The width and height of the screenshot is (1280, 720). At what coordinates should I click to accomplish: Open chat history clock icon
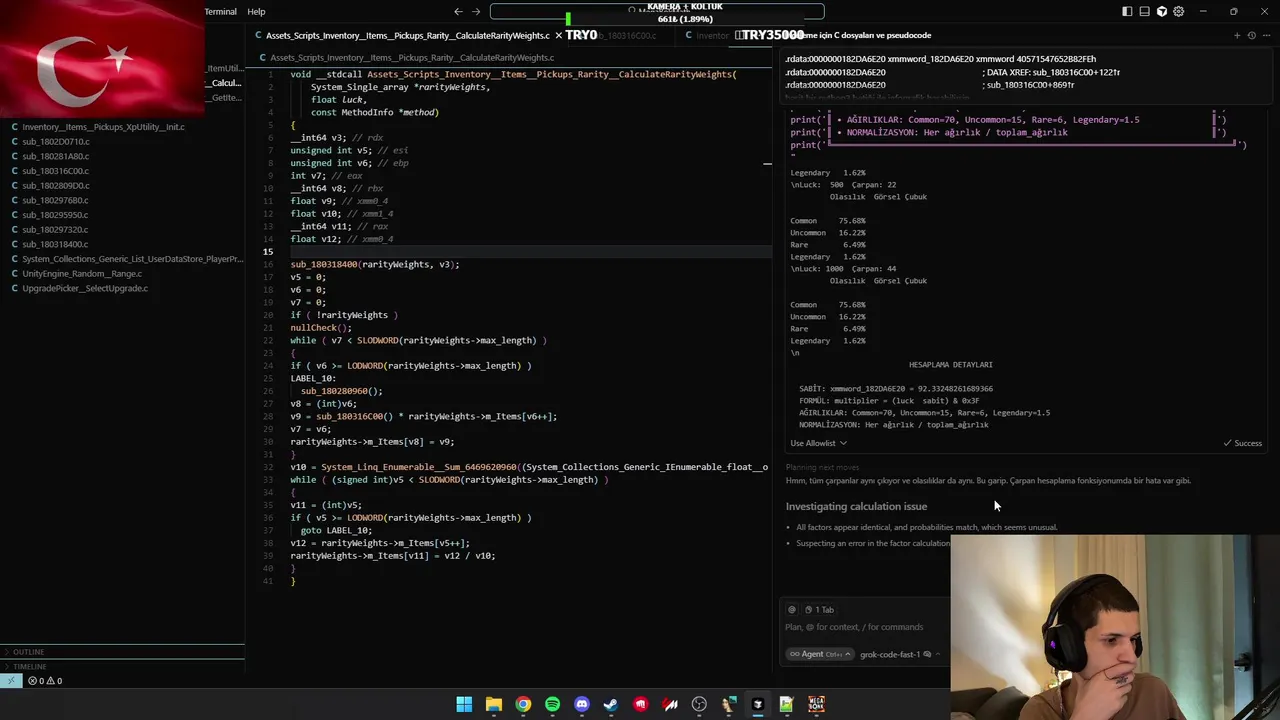point(1251,35)
